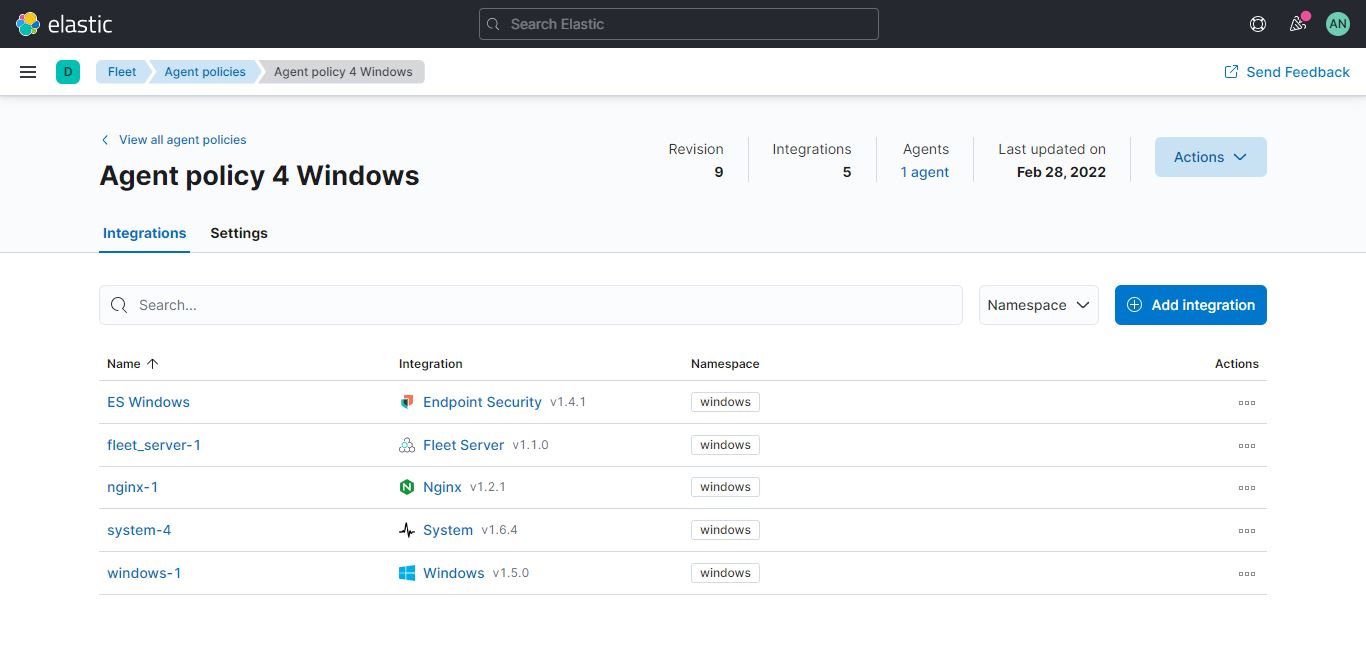Click the Fleet Server integration icon

407,444
